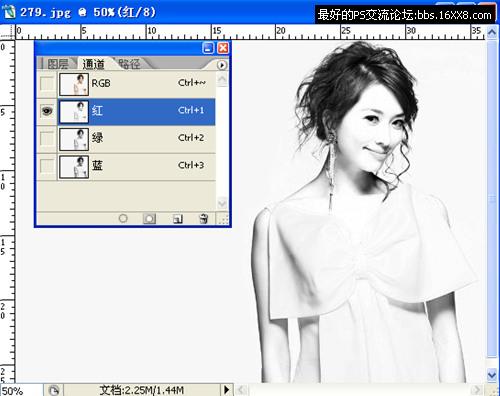Delete current channel trash icon
The image size is (500, 396).
203,219
